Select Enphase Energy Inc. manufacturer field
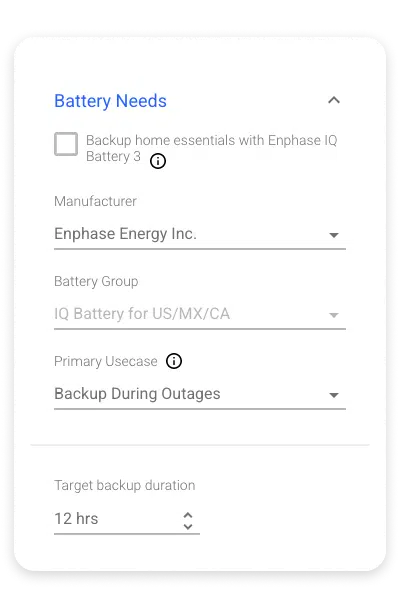400x608 pixels. (x=200, y=234)
